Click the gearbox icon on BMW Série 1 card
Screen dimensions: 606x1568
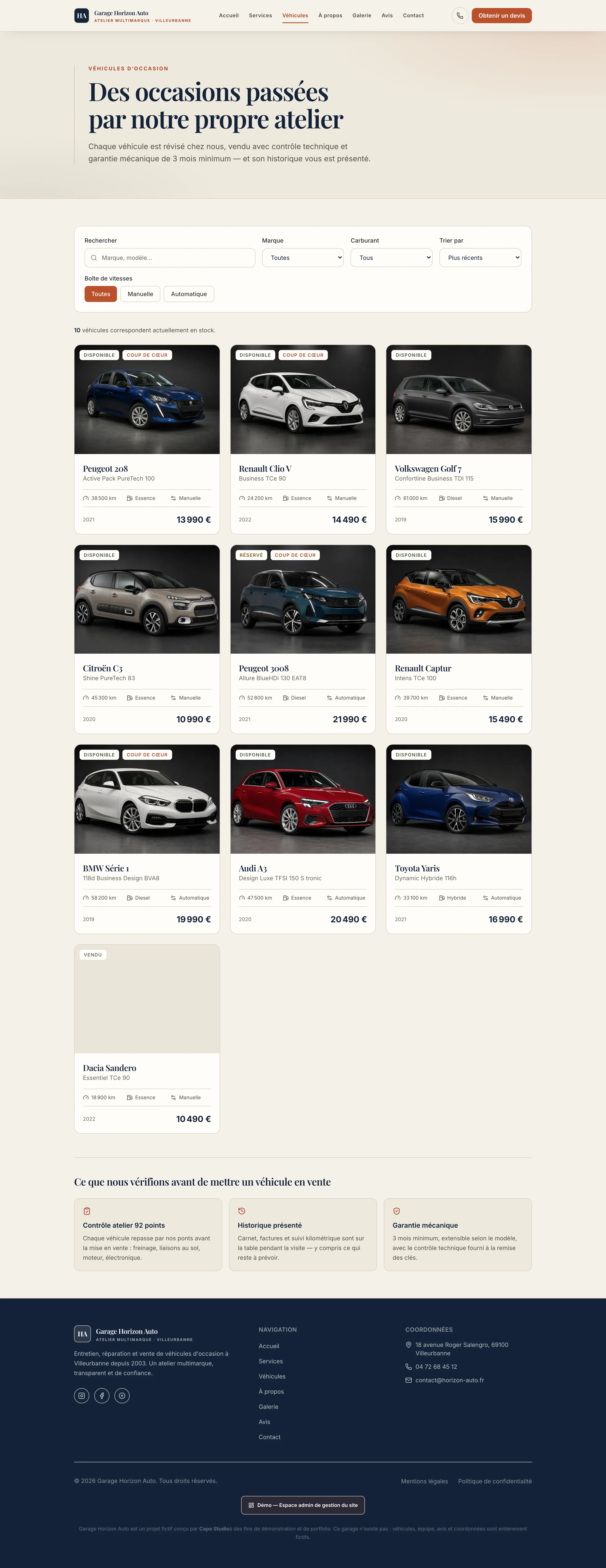173,898
